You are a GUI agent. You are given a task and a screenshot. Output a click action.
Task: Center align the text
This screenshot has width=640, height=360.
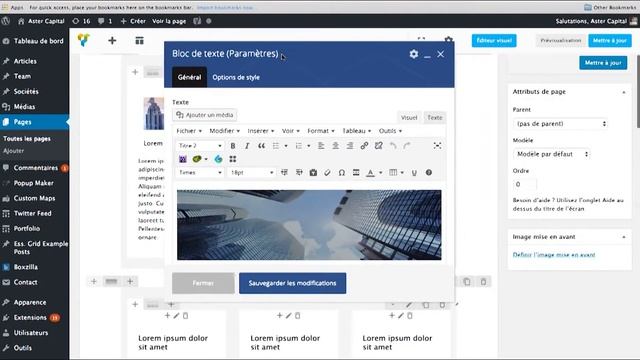[x=336, y=146]
